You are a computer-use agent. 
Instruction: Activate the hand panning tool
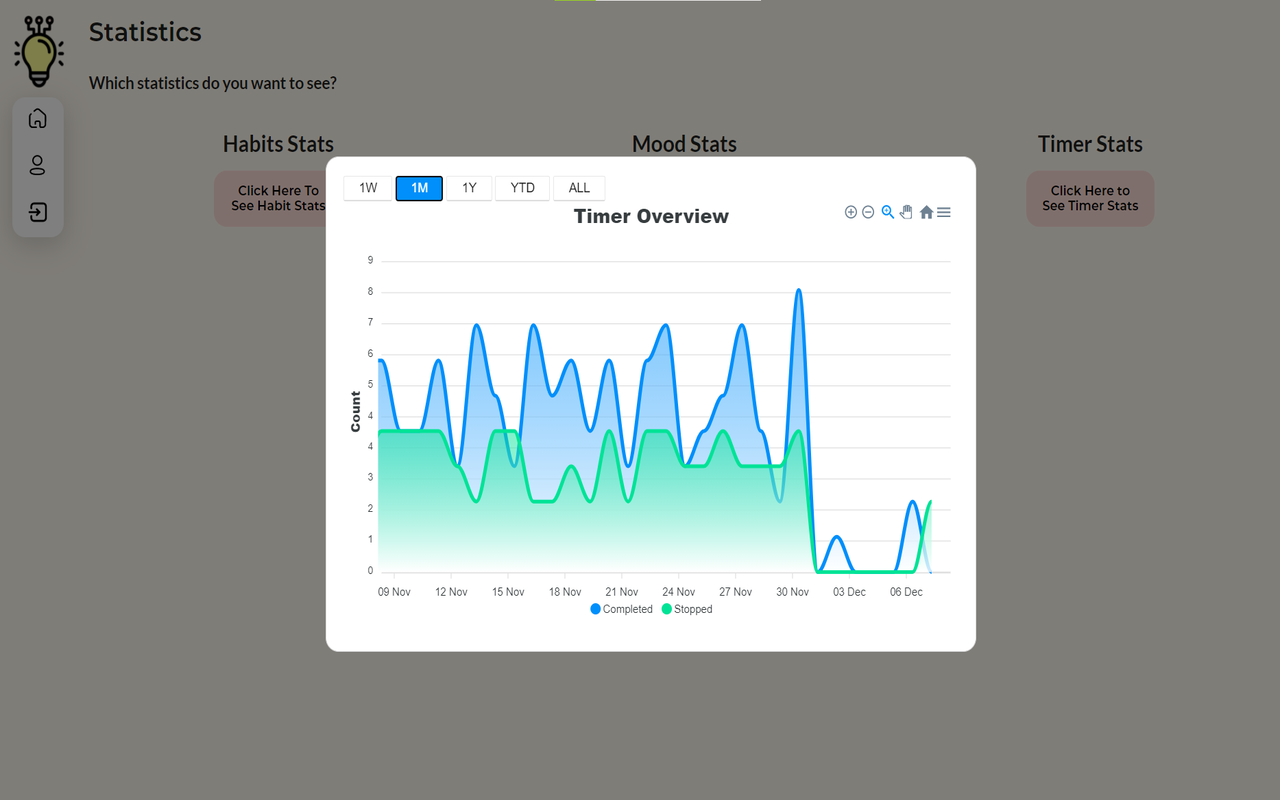coord(906,212)
